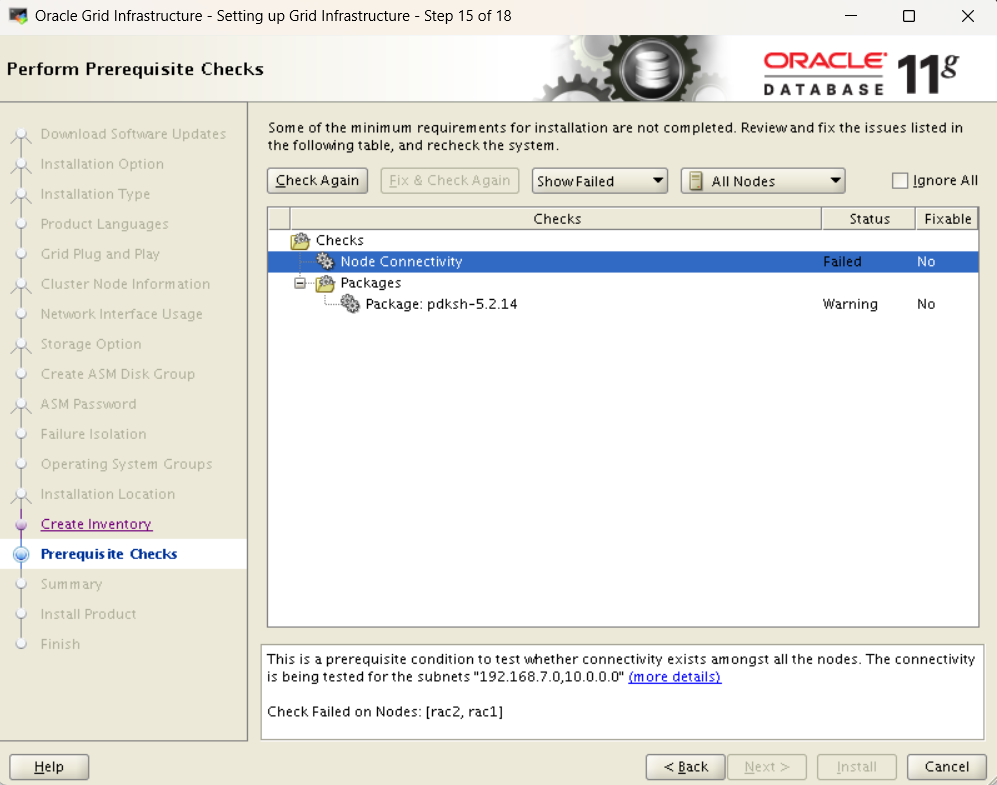Open the Show Failed dropdown
The width and height of the screenshot is (997, 785).
(x=600, y=181)
